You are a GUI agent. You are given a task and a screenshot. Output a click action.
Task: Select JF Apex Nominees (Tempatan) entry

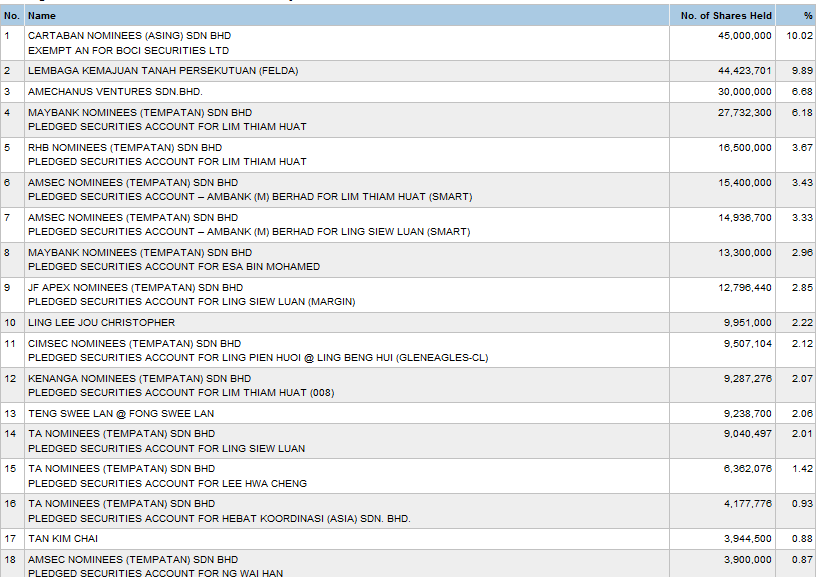135,288
